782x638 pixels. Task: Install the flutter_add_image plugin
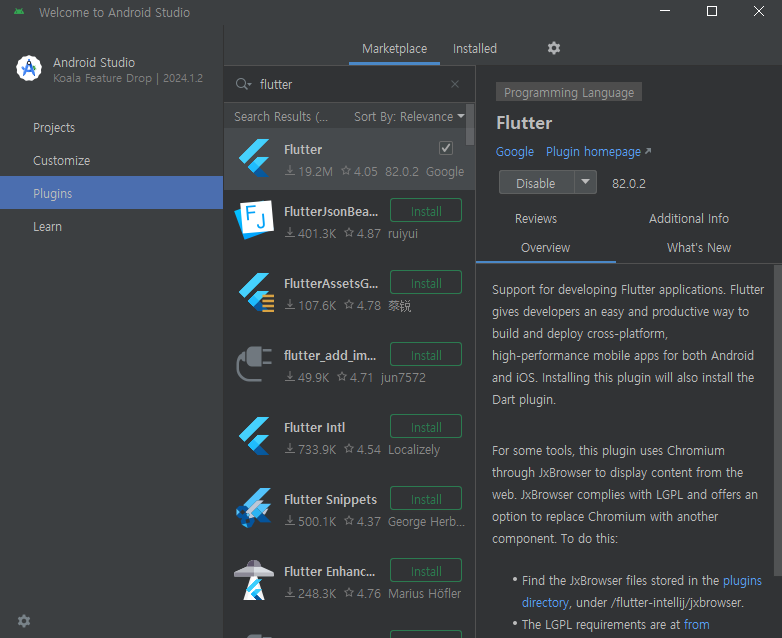426,355
